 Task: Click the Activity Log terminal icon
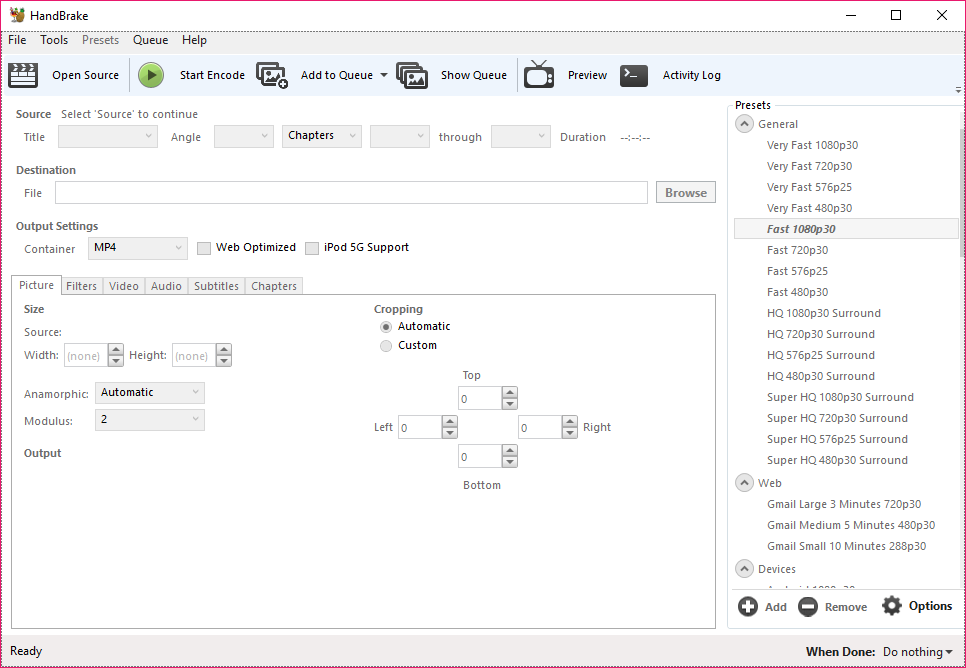click(634, 75)
